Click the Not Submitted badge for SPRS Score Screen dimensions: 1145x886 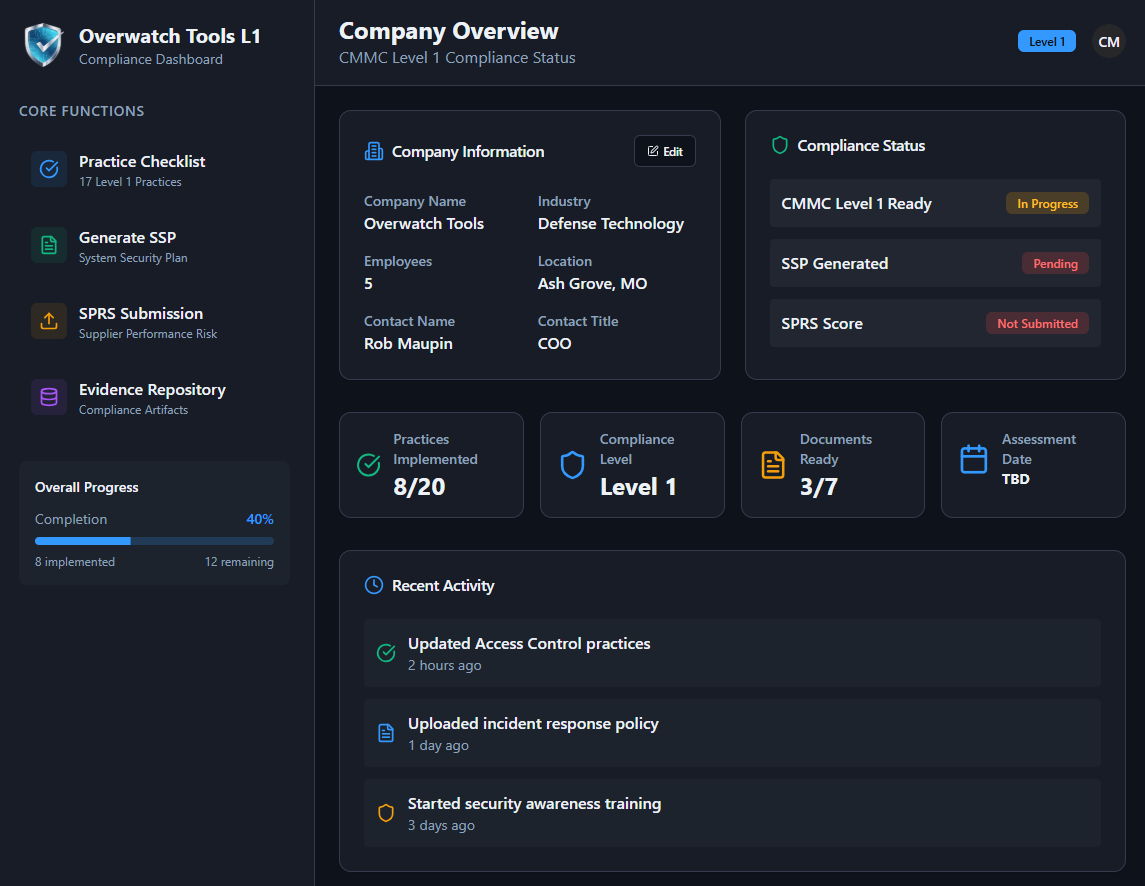[x=1037, y=323]
